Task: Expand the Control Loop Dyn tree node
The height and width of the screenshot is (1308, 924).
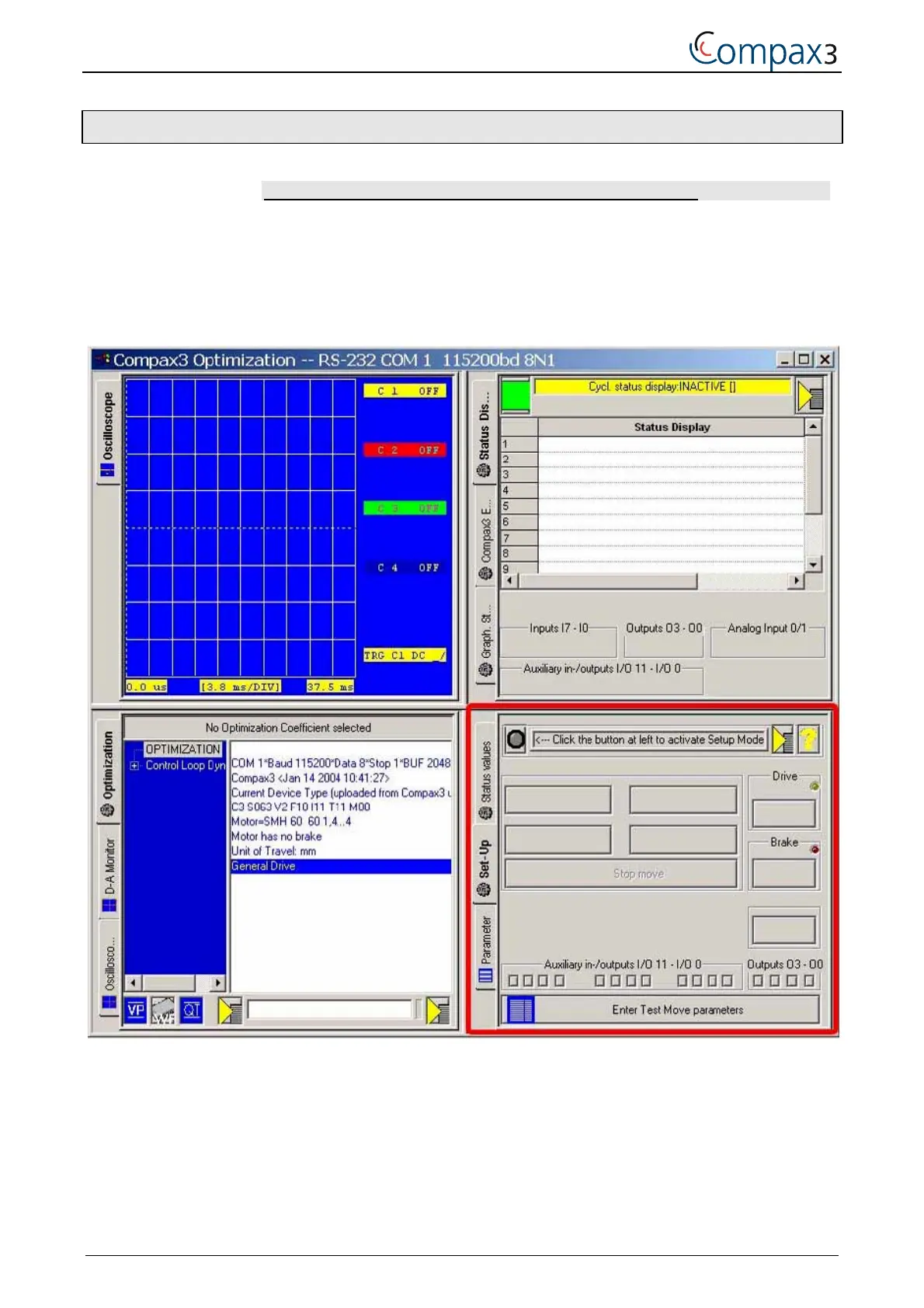Action: tap(134, 765)
